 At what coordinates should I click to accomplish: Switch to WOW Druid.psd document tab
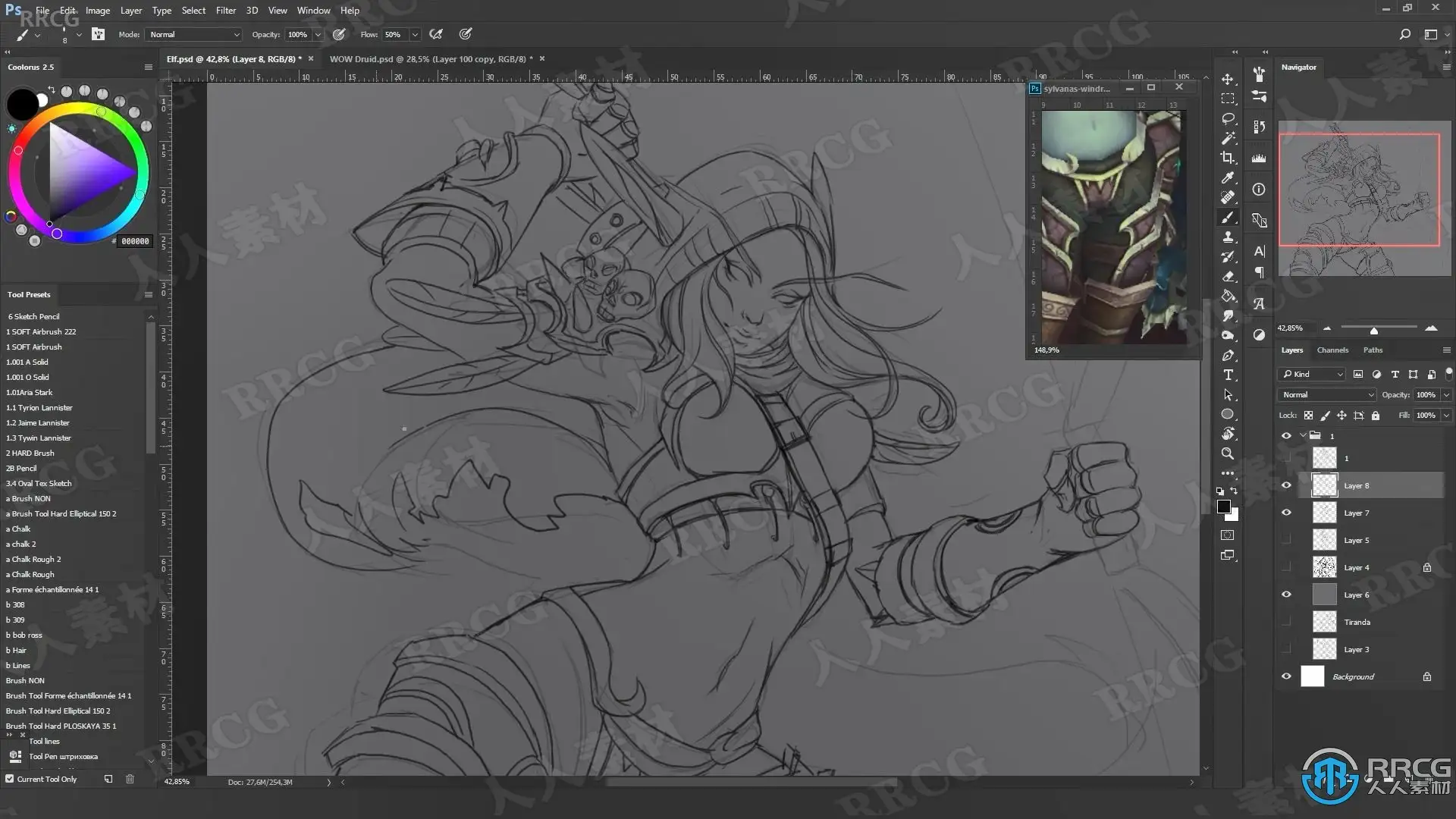[431, 58]
